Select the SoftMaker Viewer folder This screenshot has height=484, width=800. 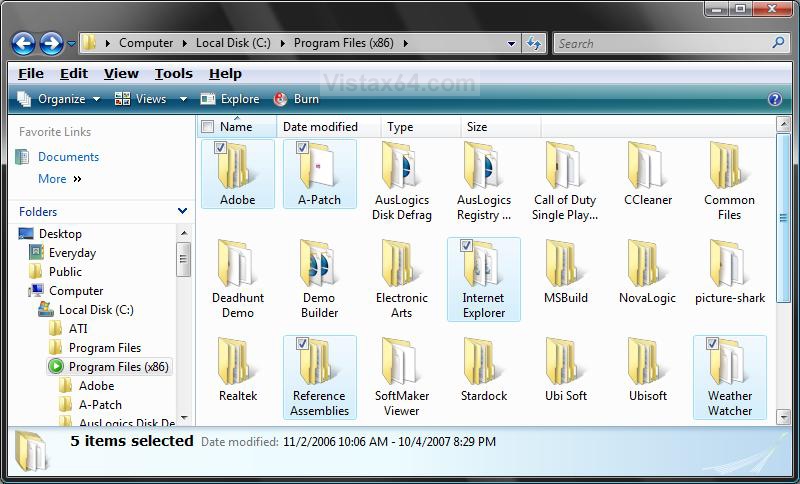402,377
